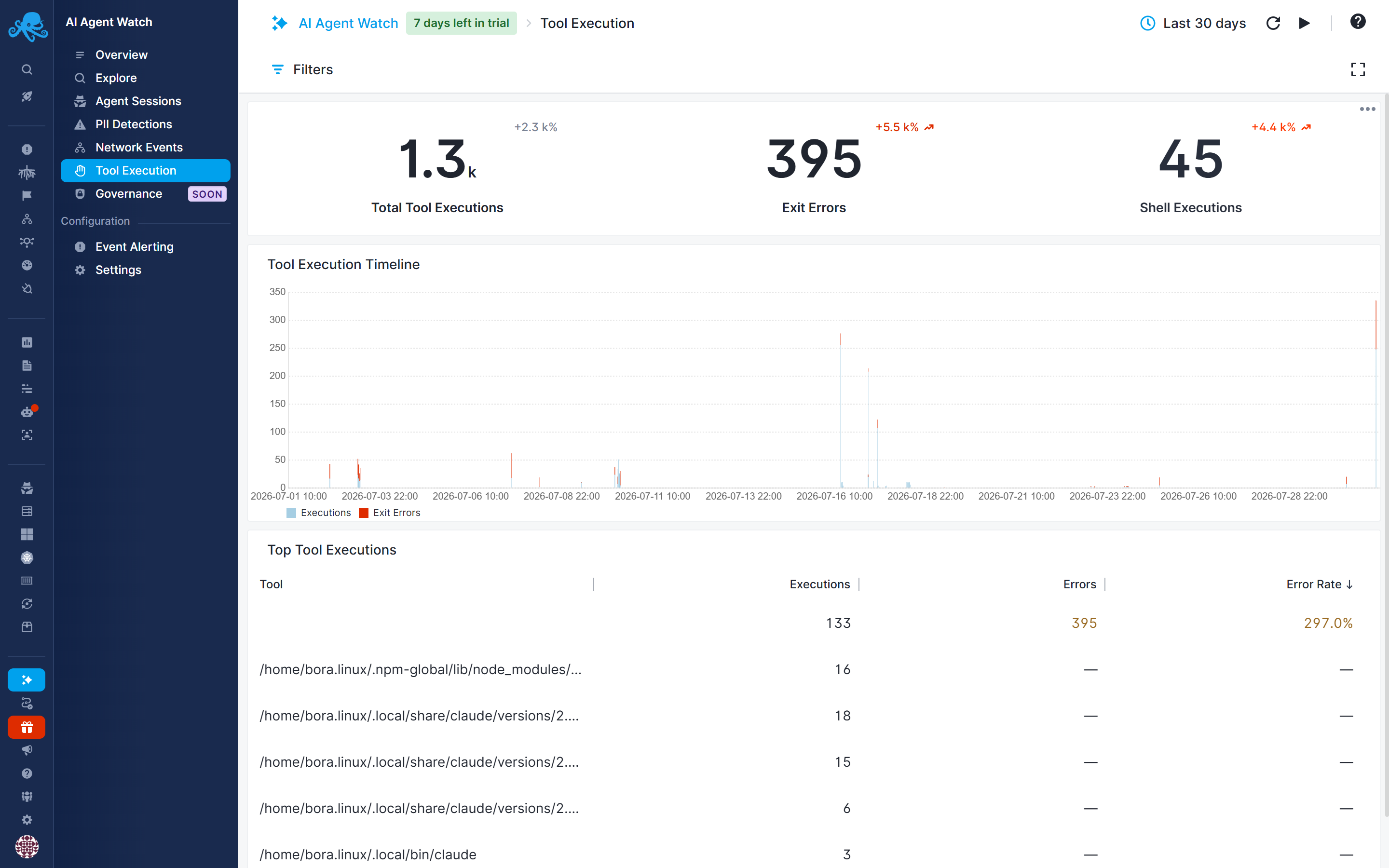Open the Last 30 days time picker
1389x868 pixels.
tap(1193, 23)
